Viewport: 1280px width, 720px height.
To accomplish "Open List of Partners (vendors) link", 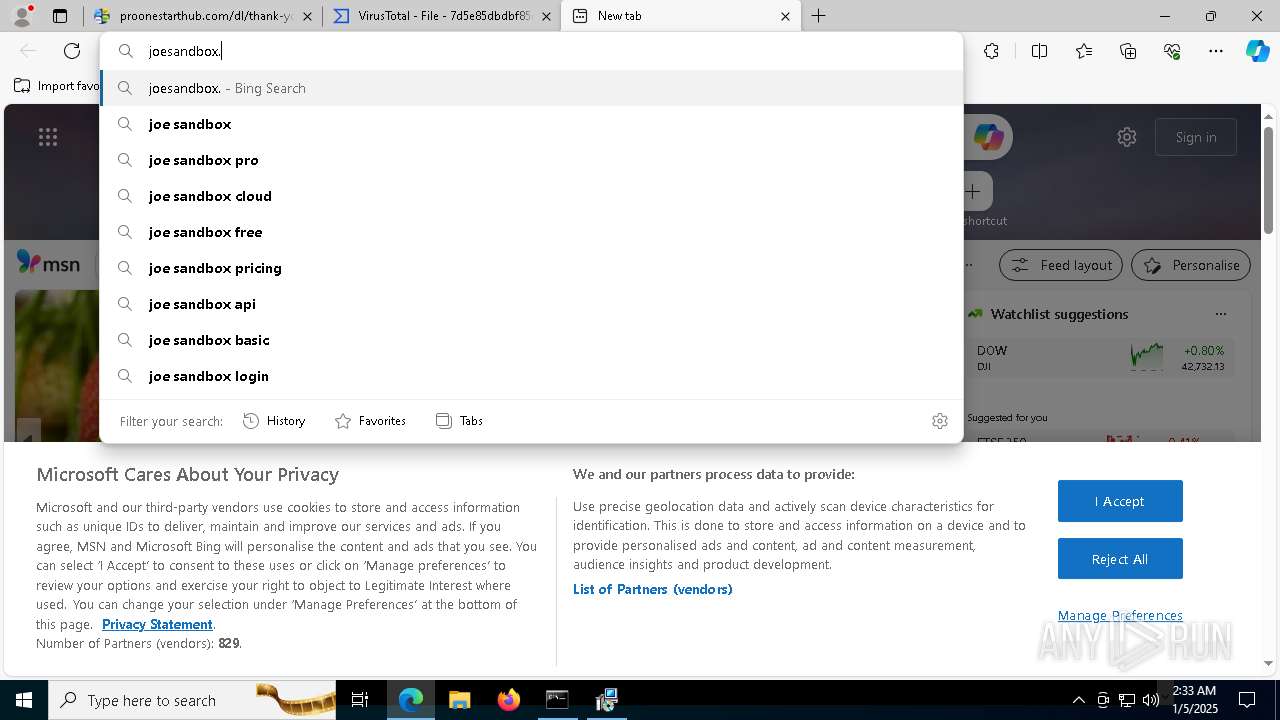I will click(x=653, y=589).
